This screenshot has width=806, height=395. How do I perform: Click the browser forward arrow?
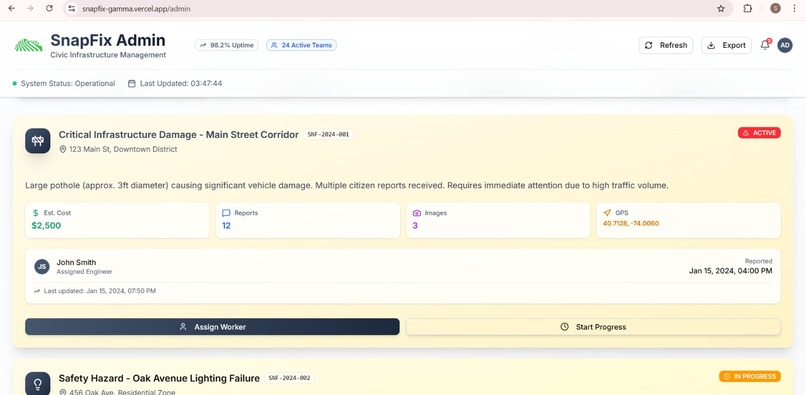pyautogui.click(x=30, y=9)
